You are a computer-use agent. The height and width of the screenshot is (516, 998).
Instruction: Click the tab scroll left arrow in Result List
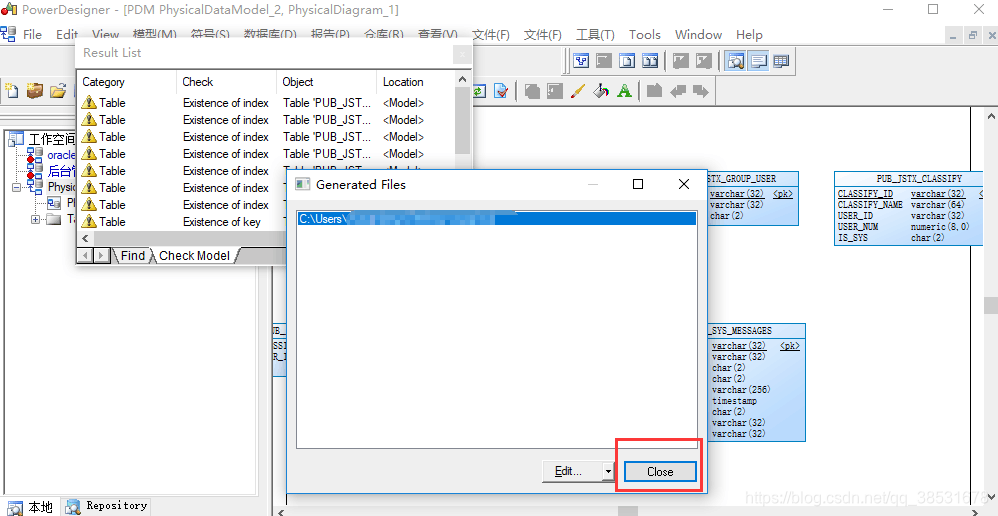pos(85,255)
